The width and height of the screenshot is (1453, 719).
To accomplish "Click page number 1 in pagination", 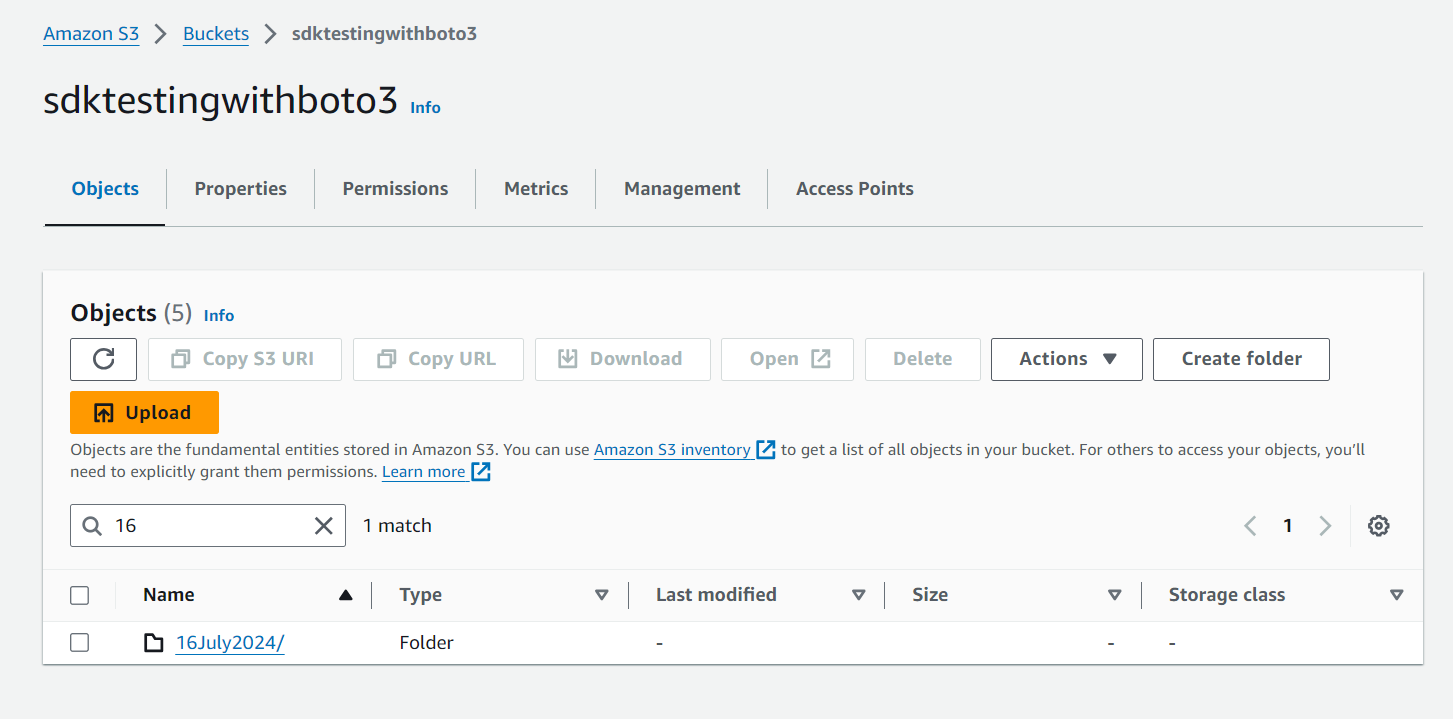I will point(1288,526).
